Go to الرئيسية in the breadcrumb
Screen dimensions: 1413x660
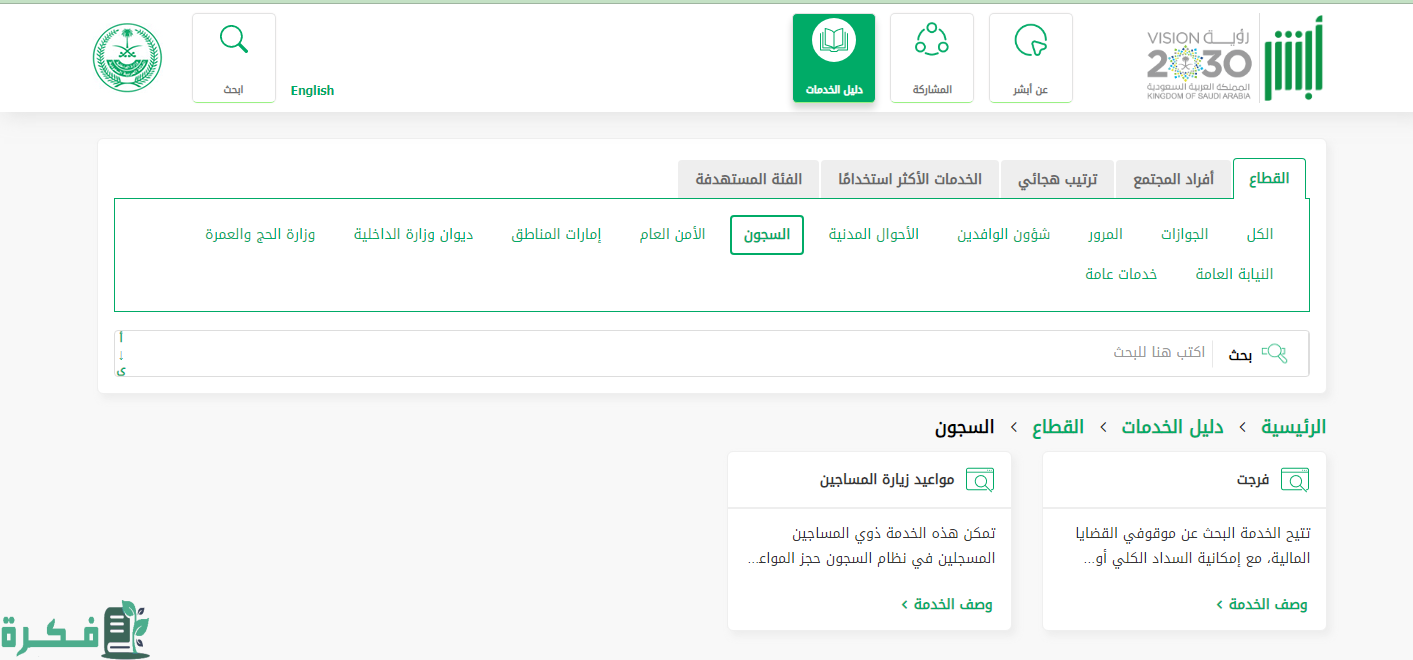[1293, 427]
